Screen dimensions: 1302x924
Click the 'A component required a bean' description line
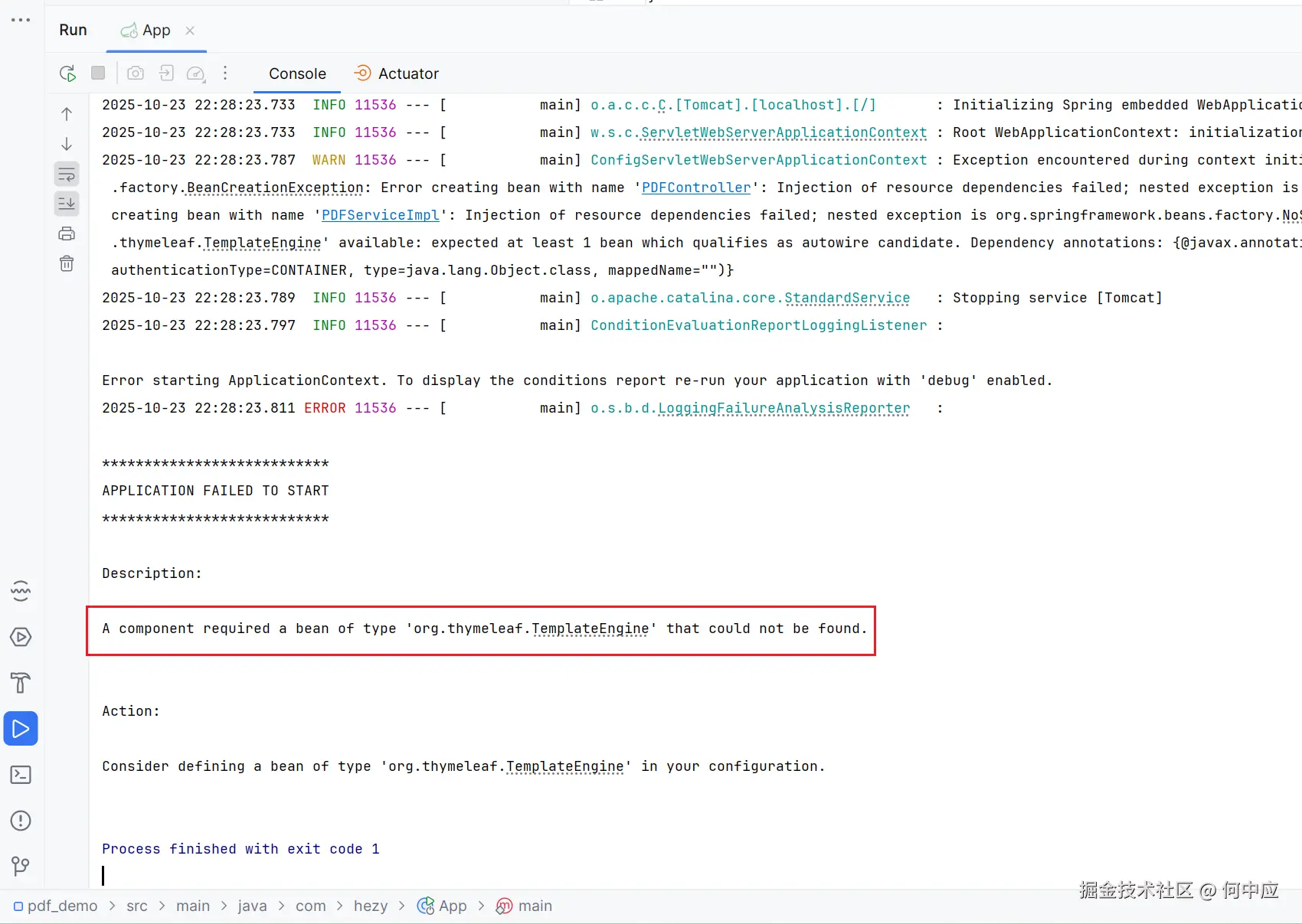(x=485, y=629)
